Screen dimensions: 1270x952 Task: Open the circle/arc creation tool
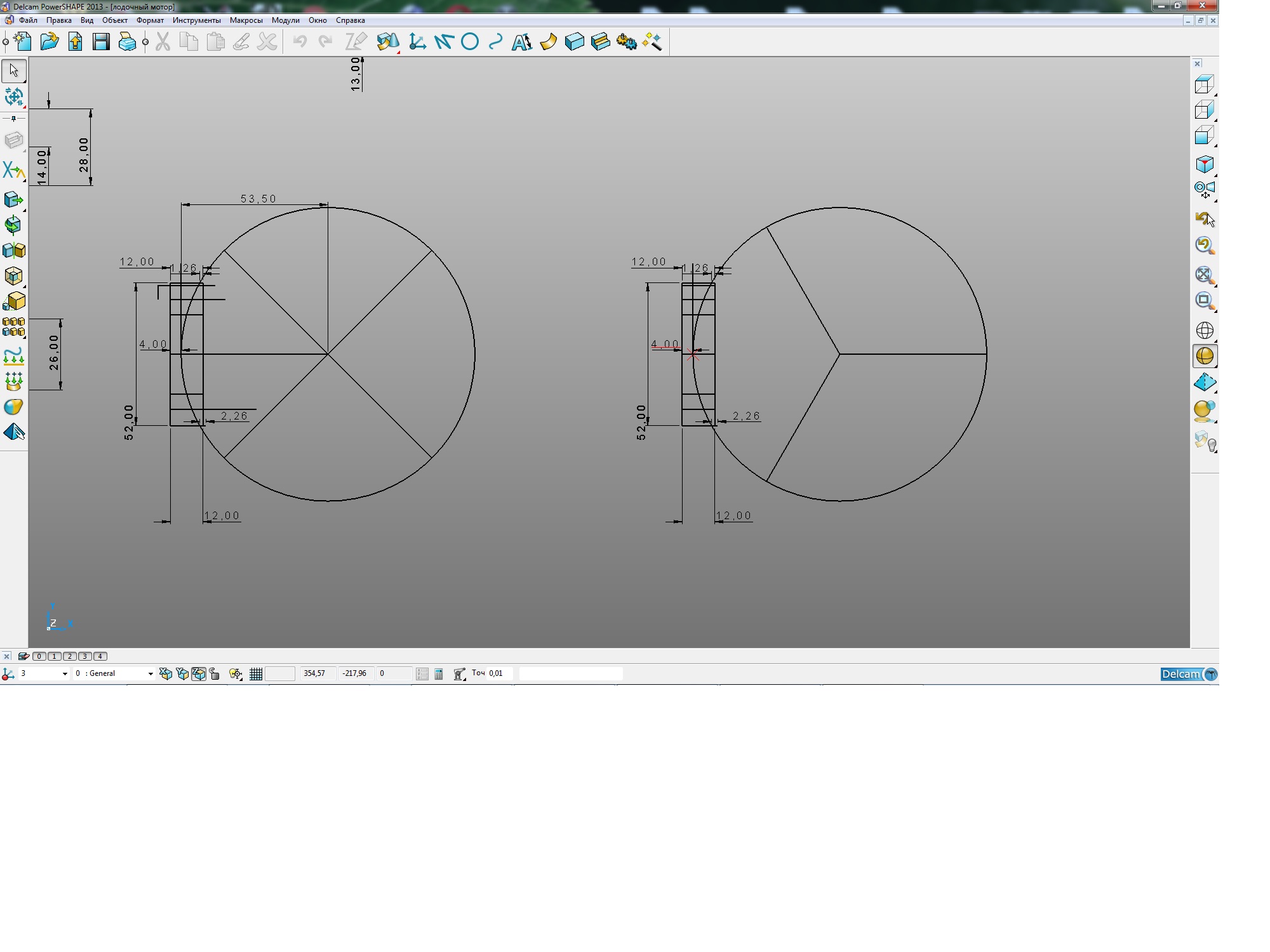click(470, 42)
